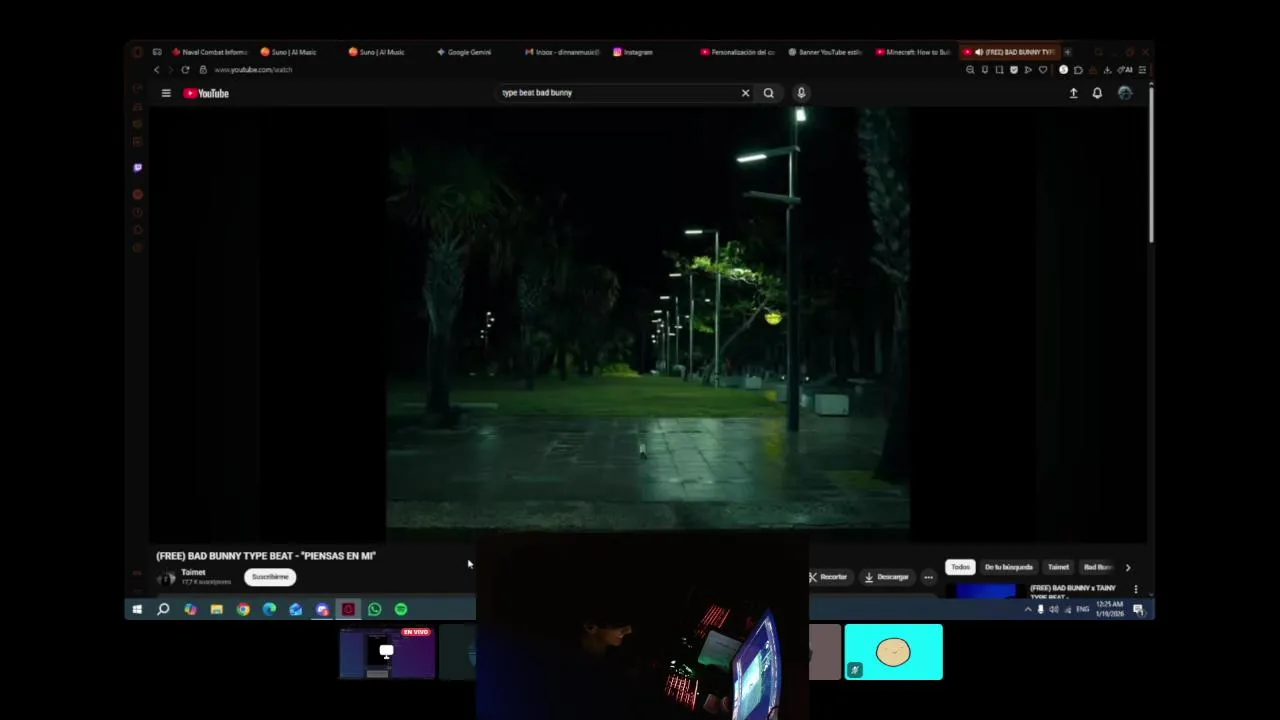
Task: Switch to first Suno AI Music tab
Action: (x=288, y=52)
